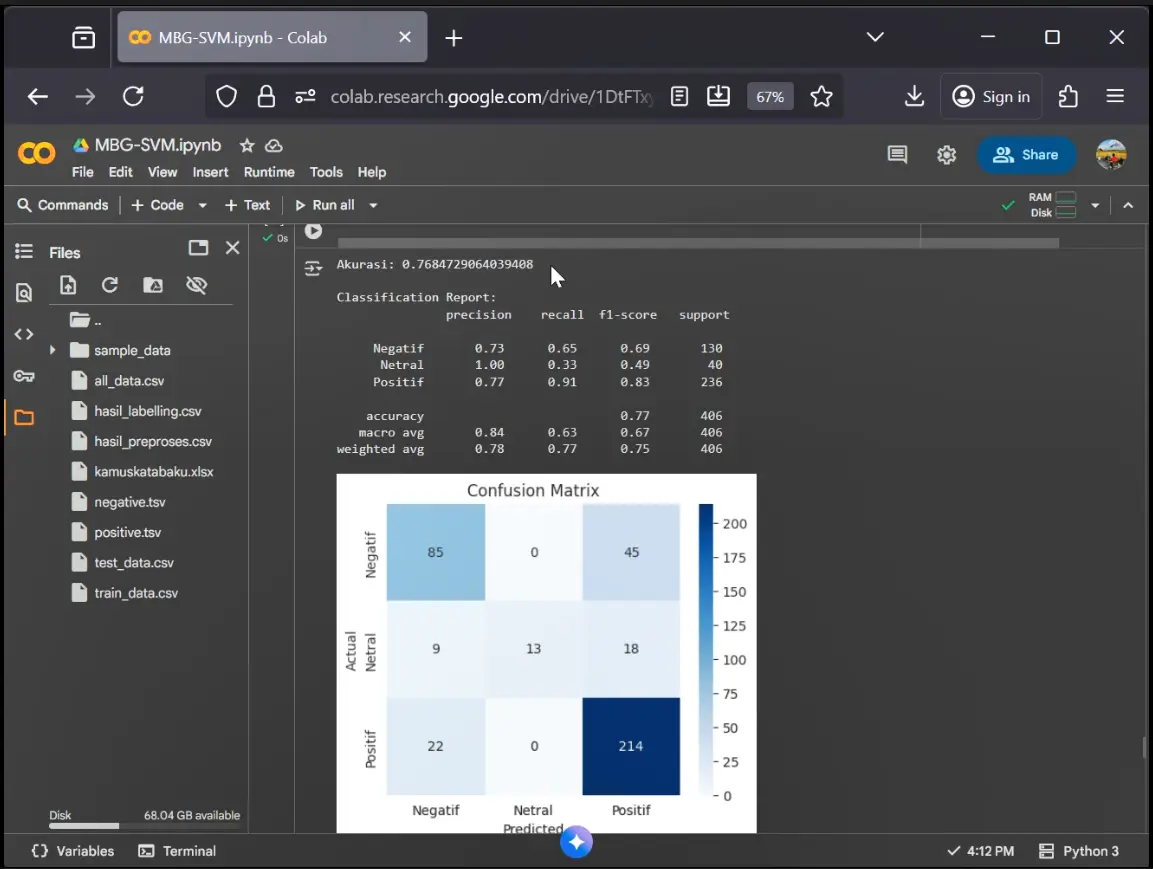Open the code snippets panel
The image size is (1153, 869).
24,333
